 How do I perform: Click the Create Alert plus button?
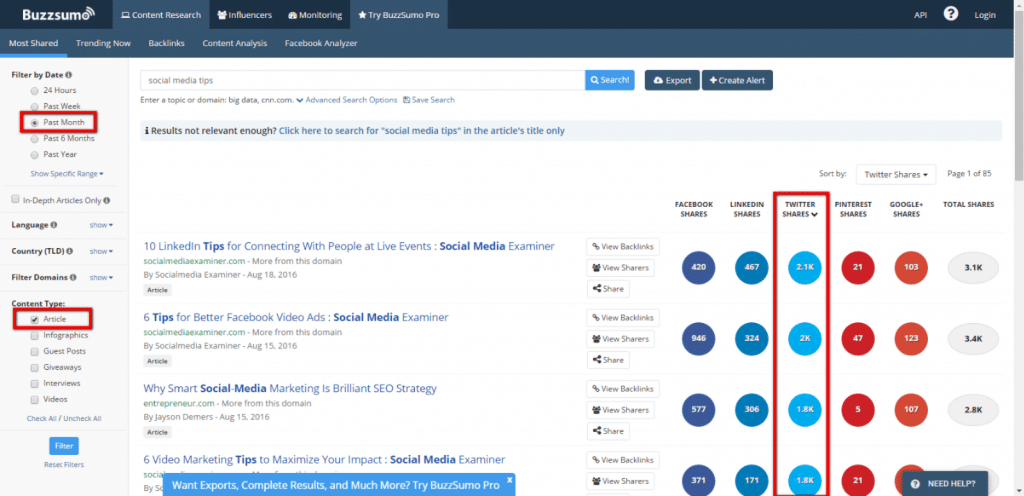(x=738, y=80)
